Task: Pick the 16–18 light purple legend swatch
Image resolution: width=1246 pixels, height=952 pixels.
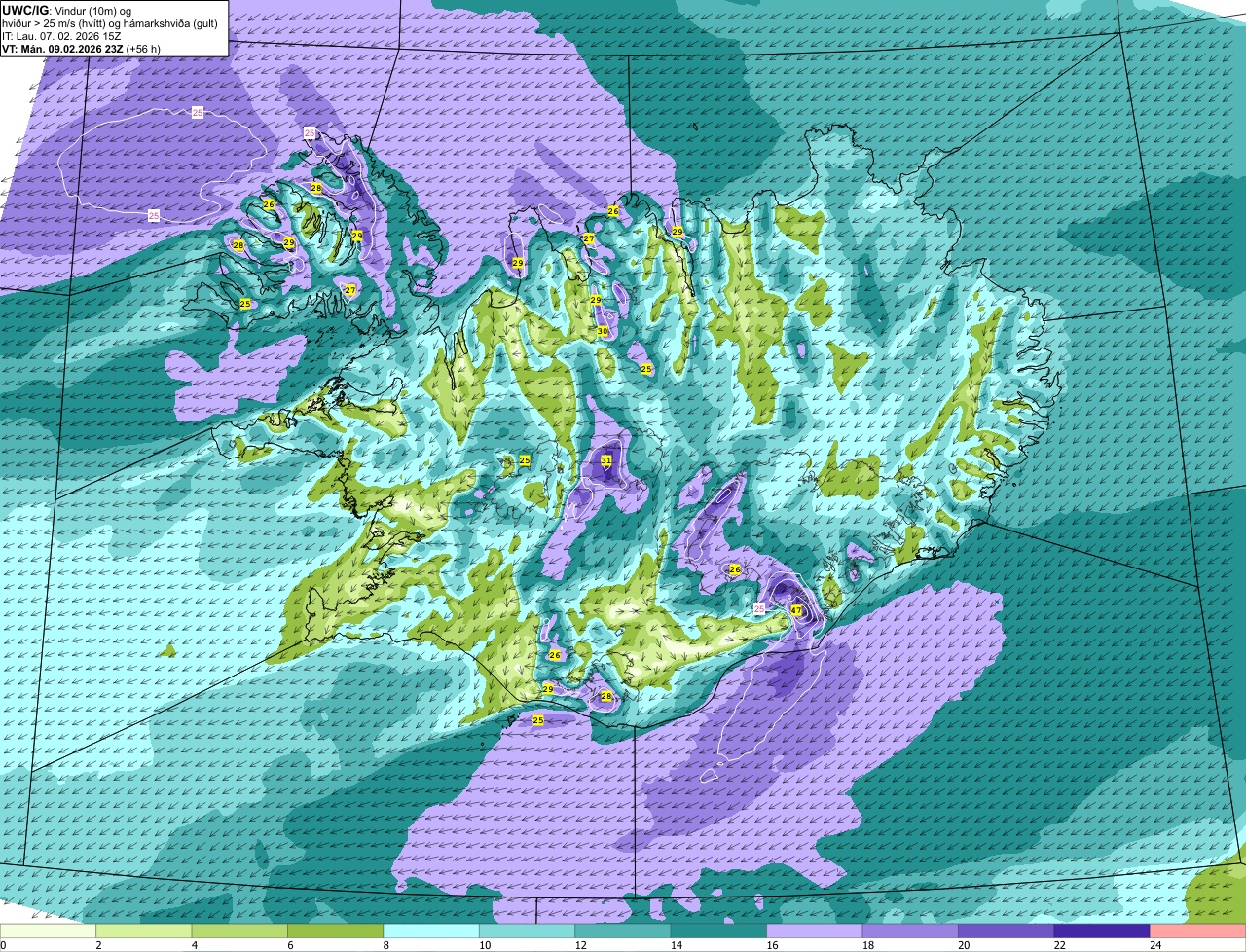Action: [x=815, y=931]
